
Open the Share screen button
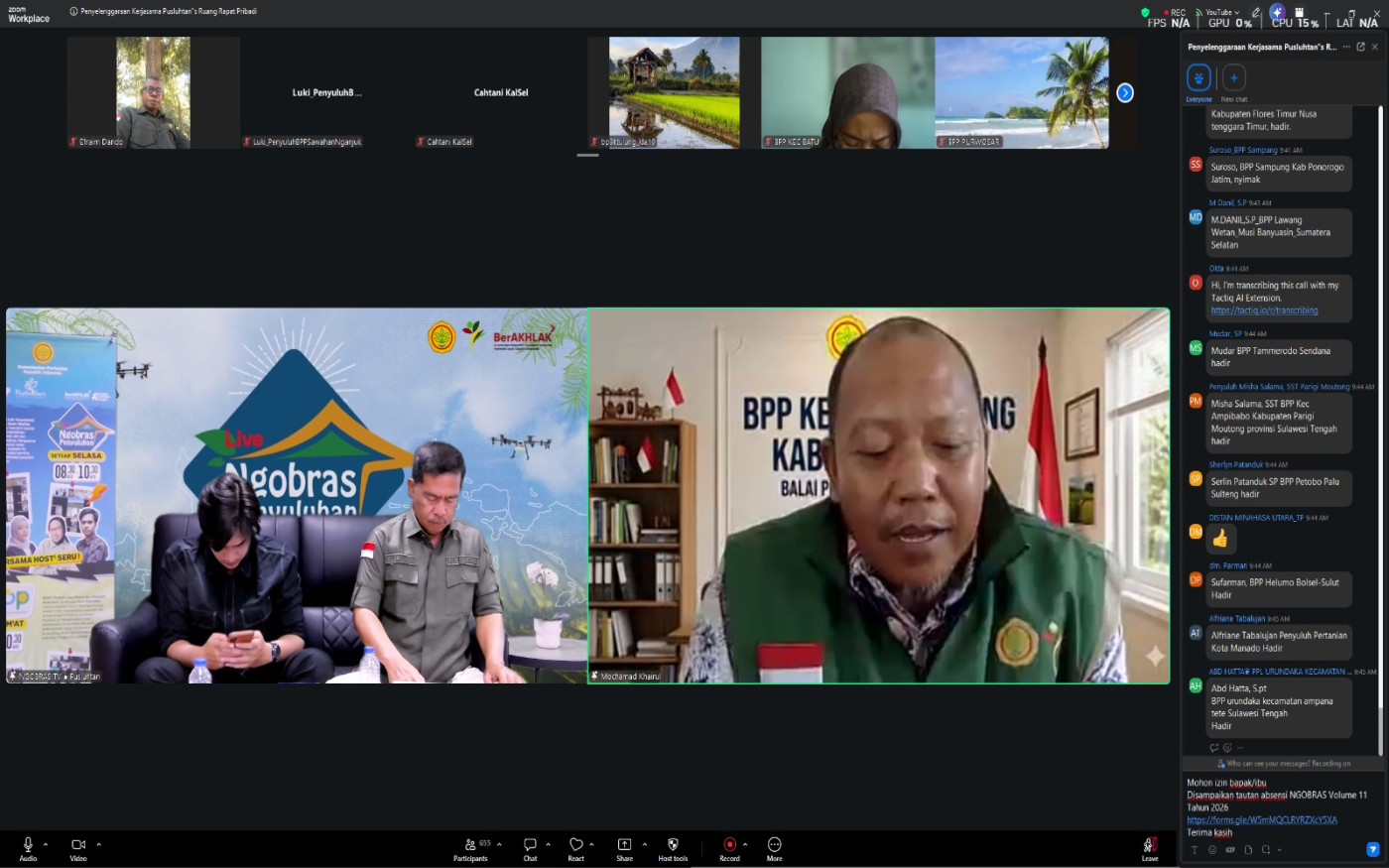point(624,845)
